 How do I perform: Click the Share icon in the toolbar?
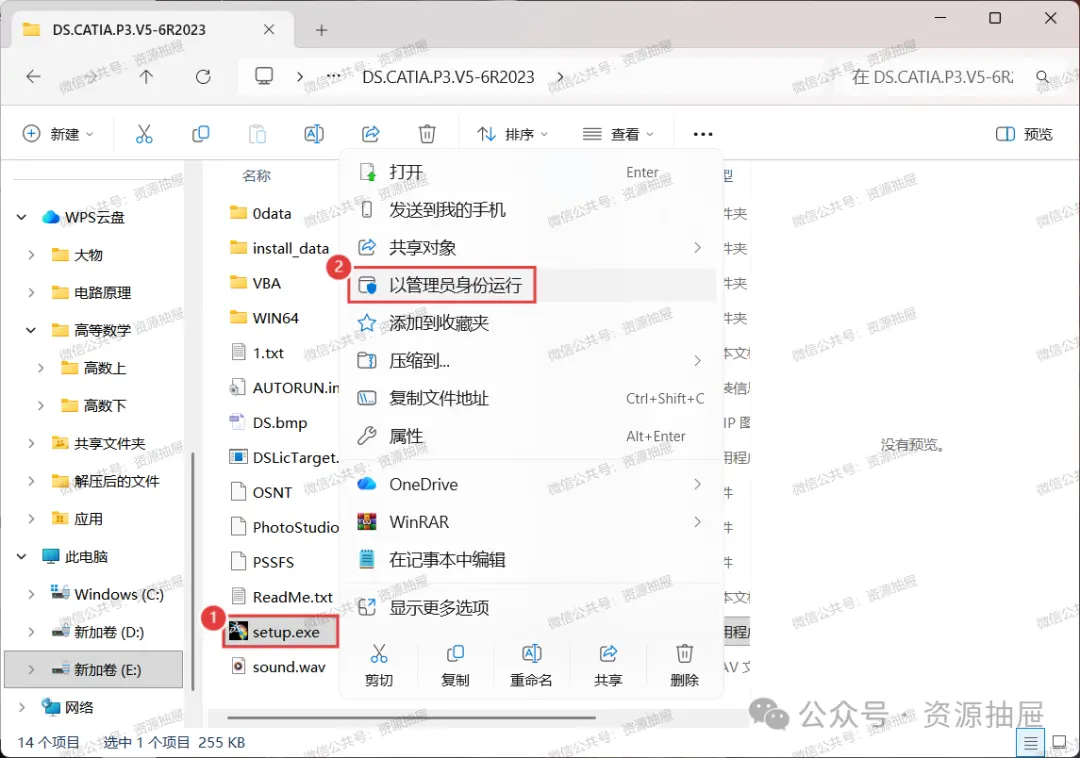coord(371,134)
